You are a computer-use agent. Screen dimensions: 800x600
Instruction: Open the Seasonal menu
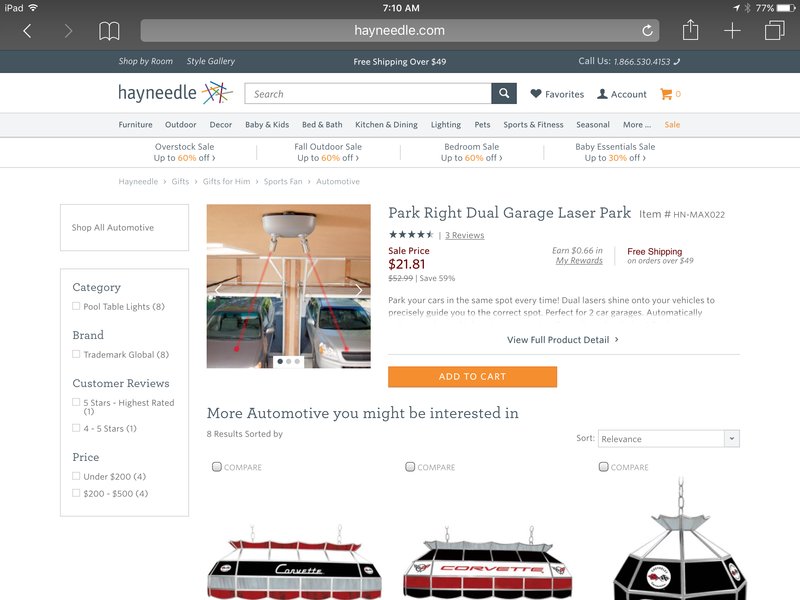coord(593,124)
